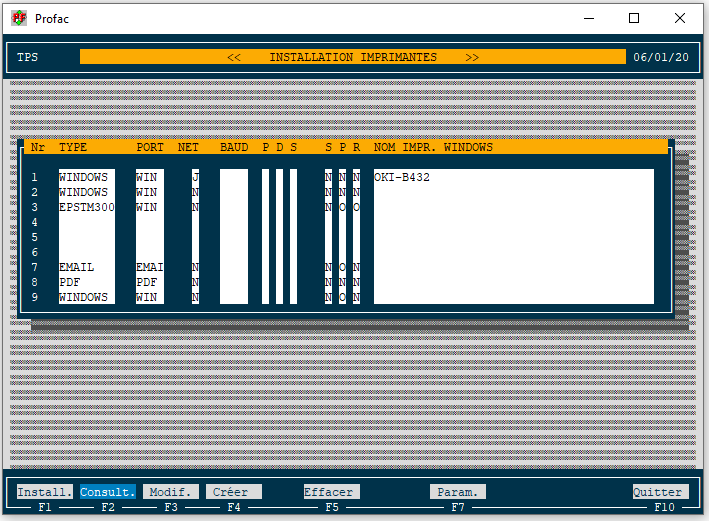Click the WINDOWS type in row 9
Screen dimensions: 709x521
(x=84, y=298)
